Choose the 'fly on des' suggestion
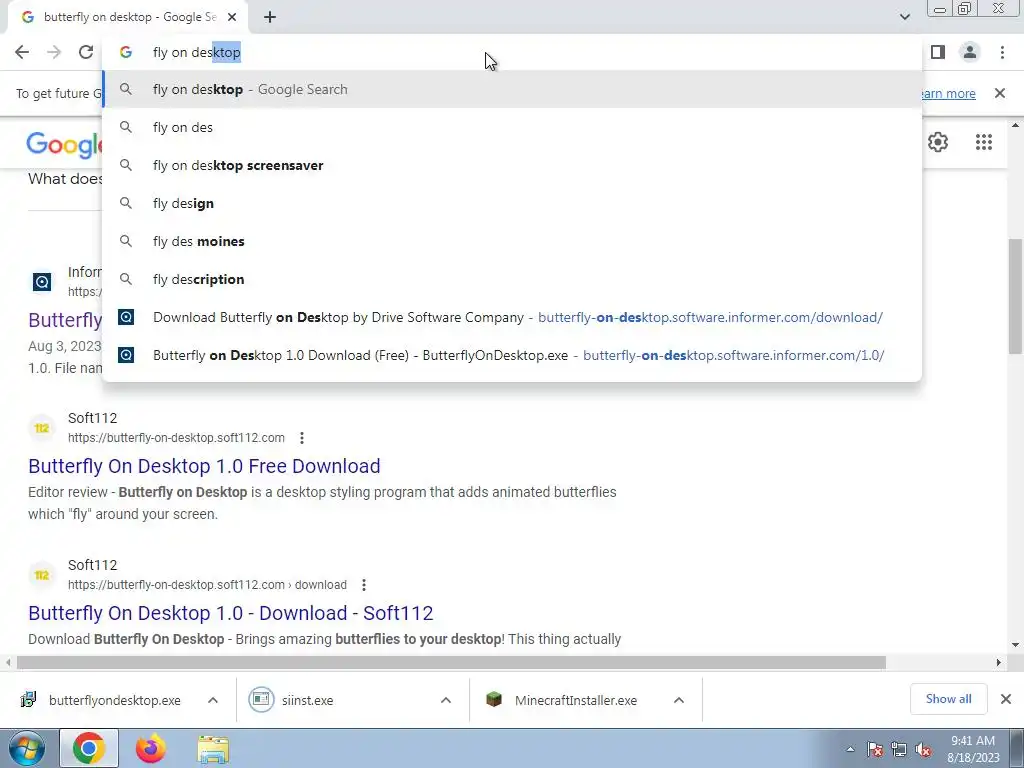 512,127
